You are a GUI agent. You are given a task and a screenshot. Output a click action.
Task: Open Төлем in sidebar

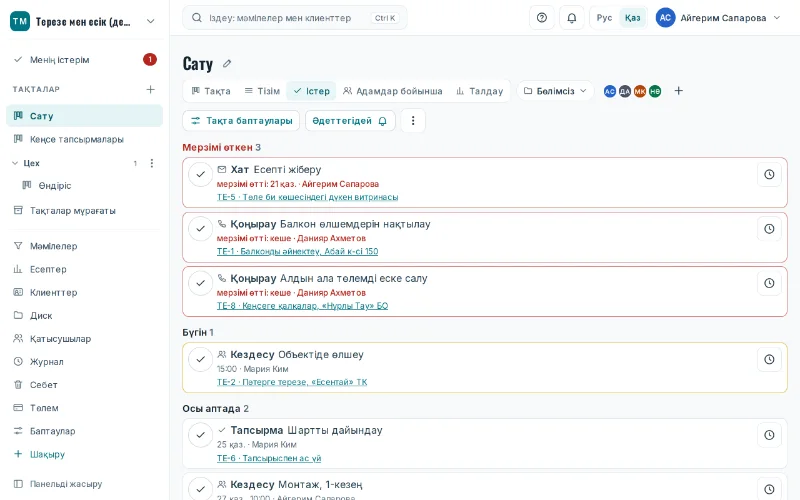84,408
